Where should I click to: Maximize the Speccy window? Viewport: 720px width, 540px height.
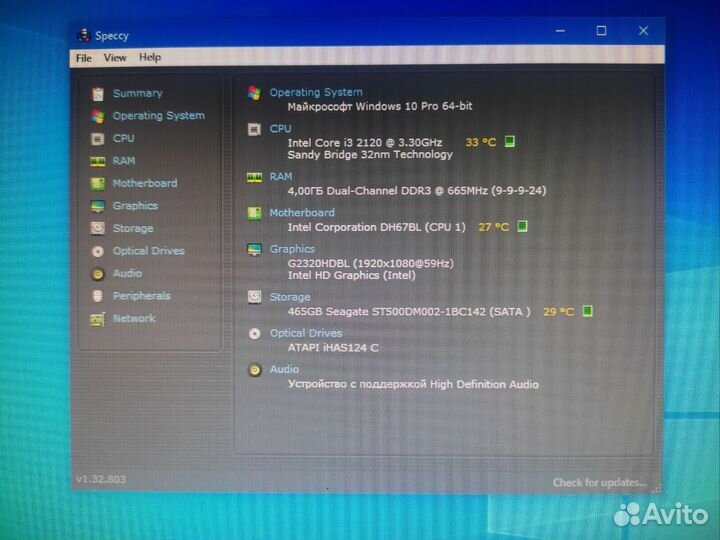click(601, 31)
